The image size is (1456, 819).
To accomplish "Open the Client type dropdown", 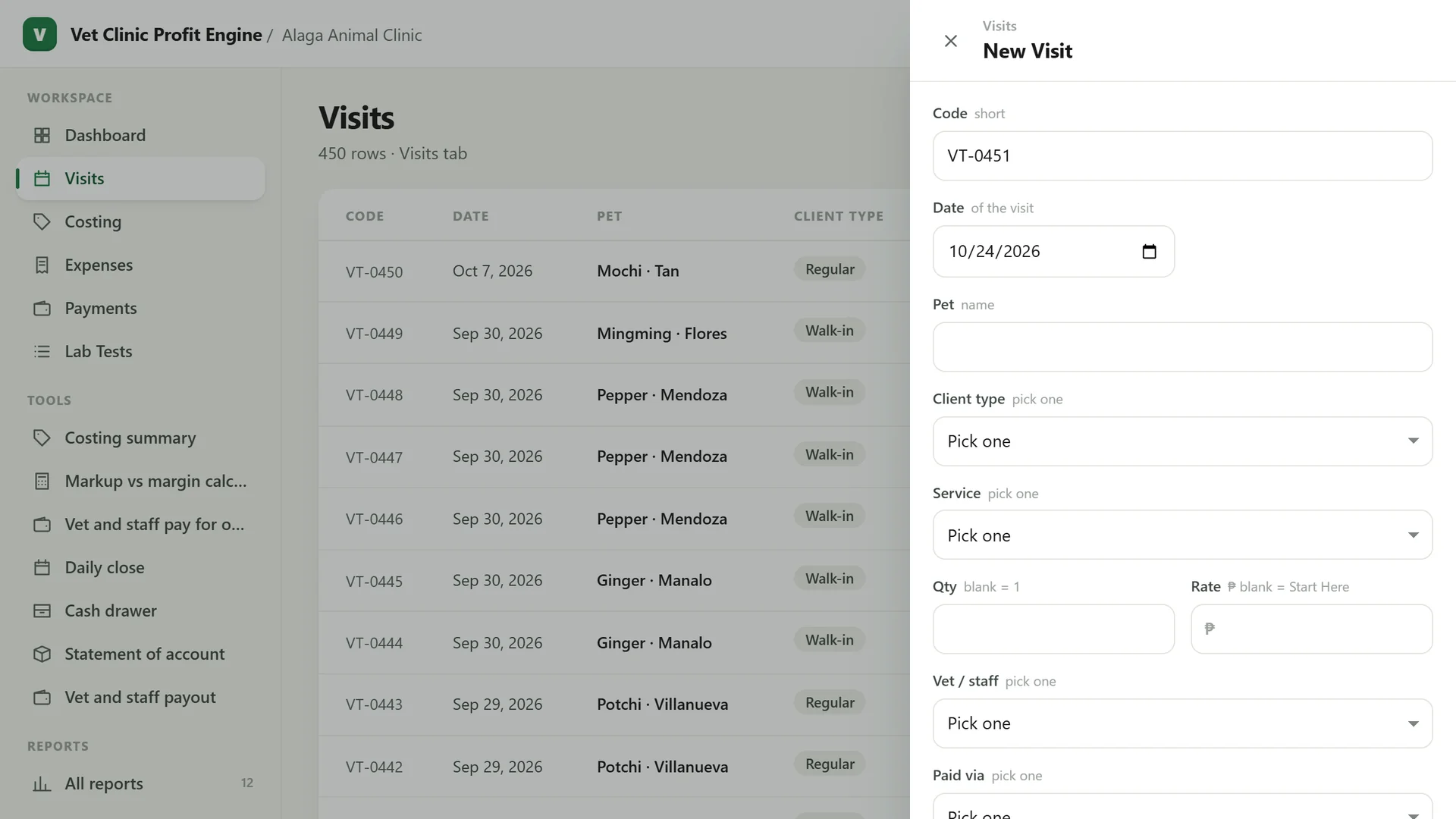I will click(x=1182, y=441).
